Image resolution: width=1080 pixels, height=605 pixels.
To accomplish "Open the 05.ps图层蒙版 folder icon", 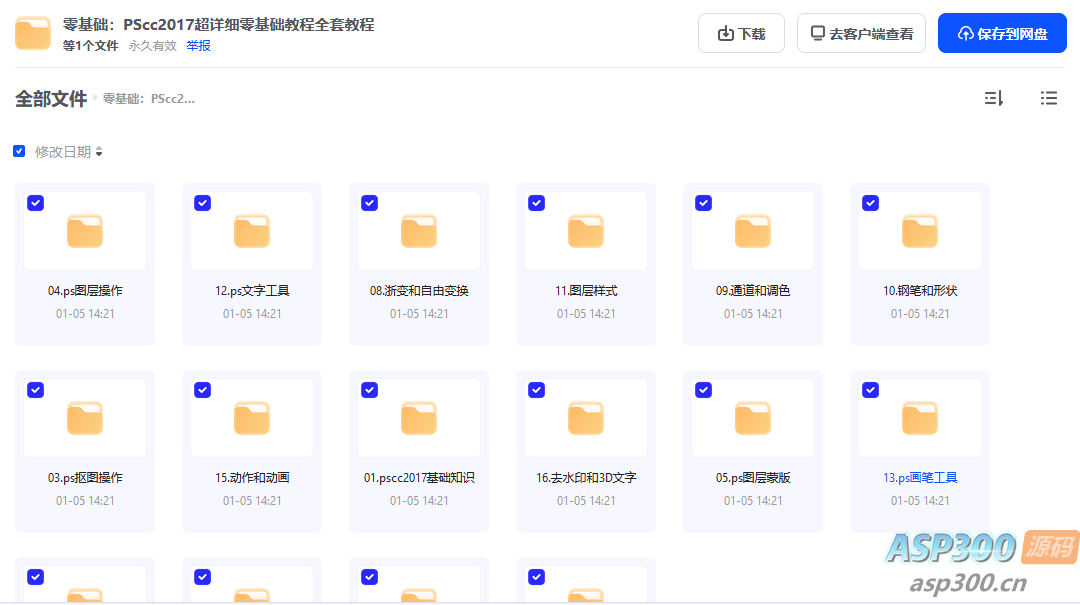I will click(x=753, y=418).
